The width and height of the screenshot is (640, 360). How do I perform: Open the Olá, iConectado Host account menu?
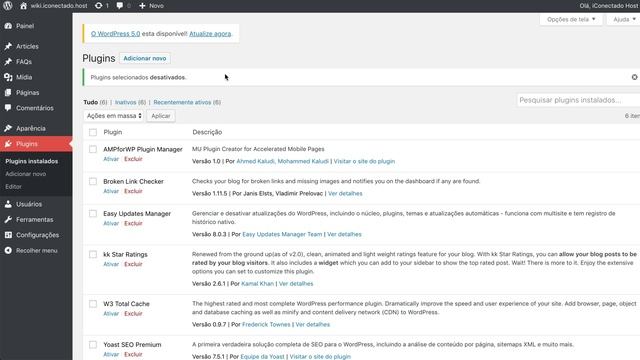(x=609, y=6)
